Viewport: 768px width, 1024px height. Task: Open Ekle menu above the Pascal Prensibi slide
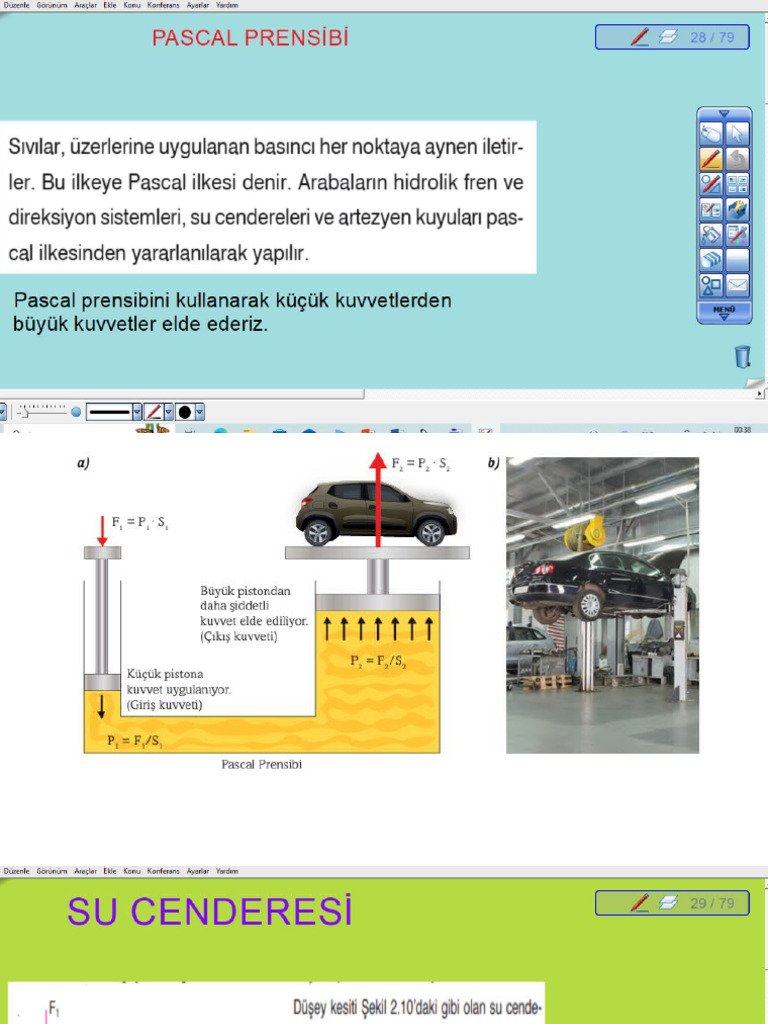point(110,5)
